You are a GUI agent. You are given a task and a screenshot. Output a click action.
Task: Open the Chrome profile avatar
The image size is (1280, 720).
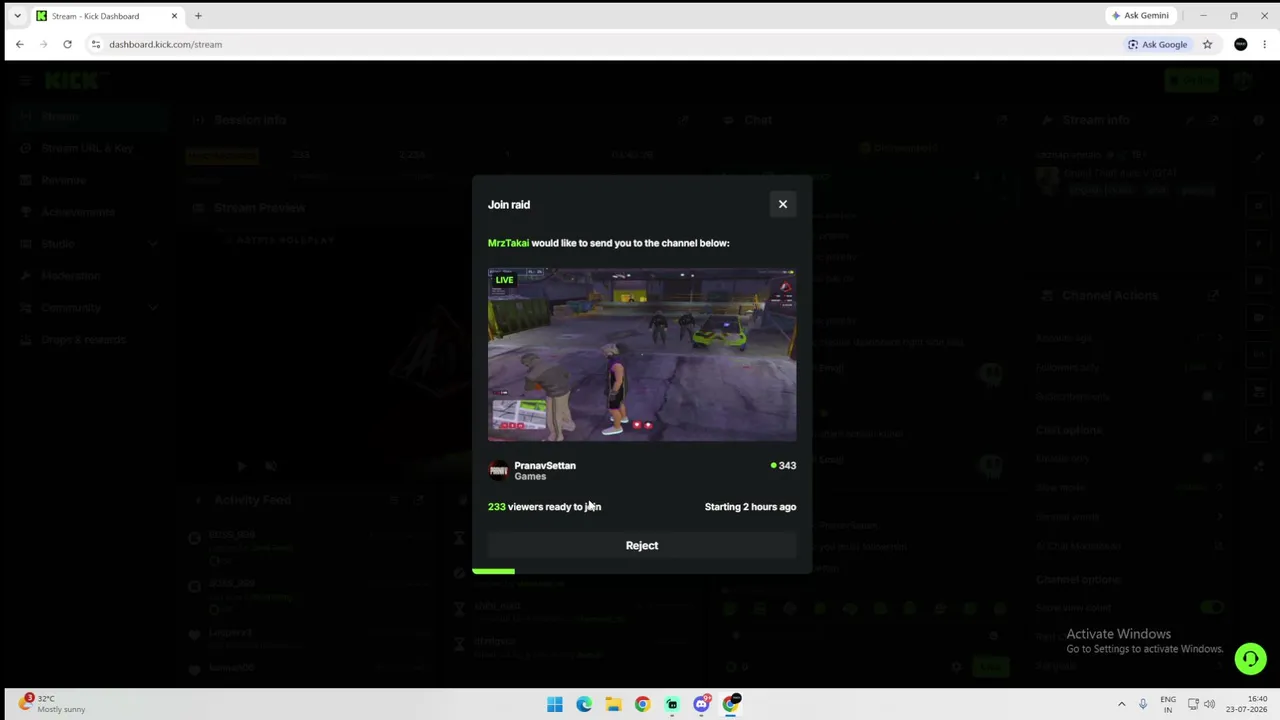point(1241,44)
